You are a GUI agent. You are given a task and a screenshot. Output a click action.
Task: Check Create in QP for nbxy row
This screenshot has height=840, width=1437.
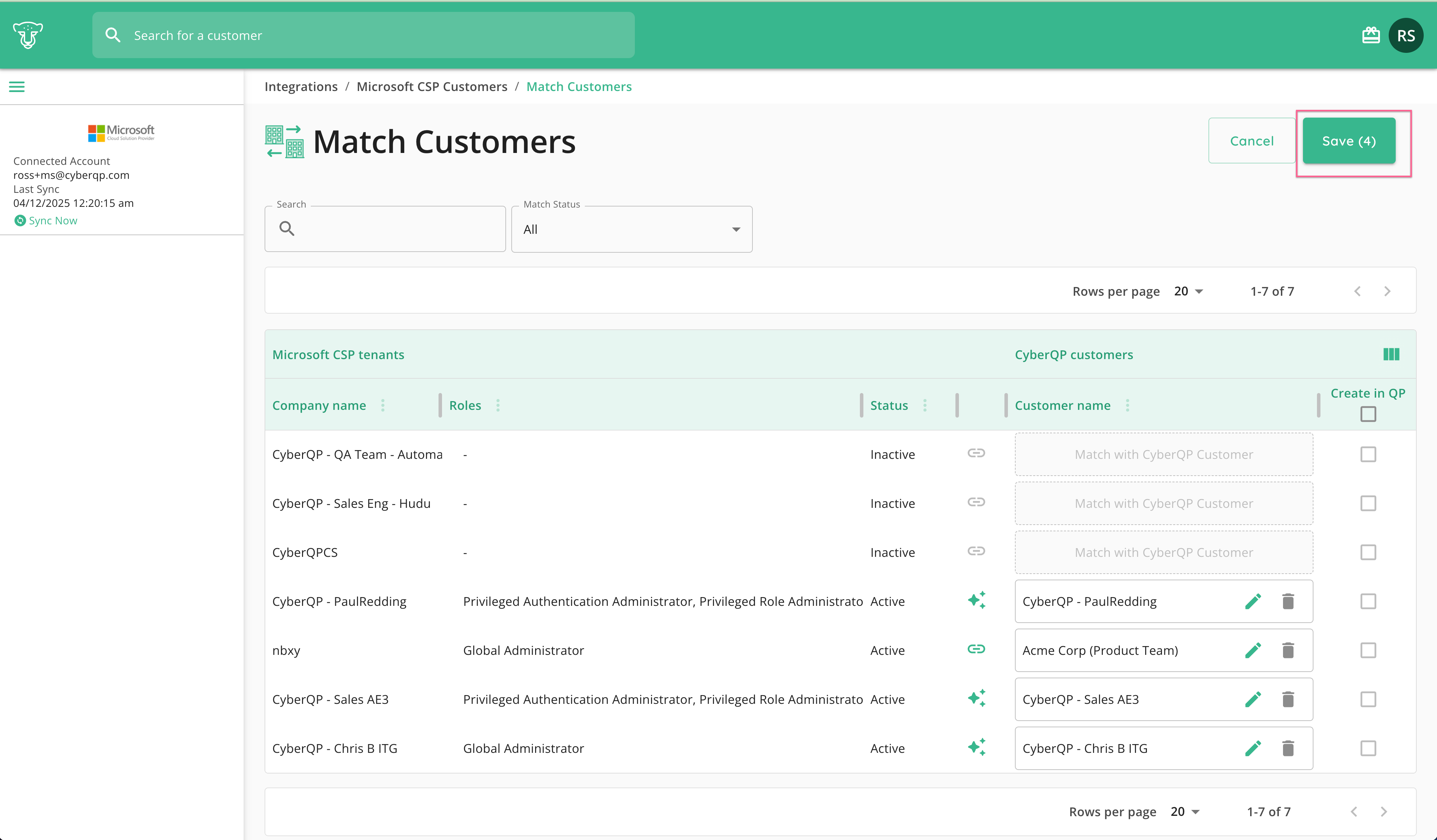coord(1368,651)
